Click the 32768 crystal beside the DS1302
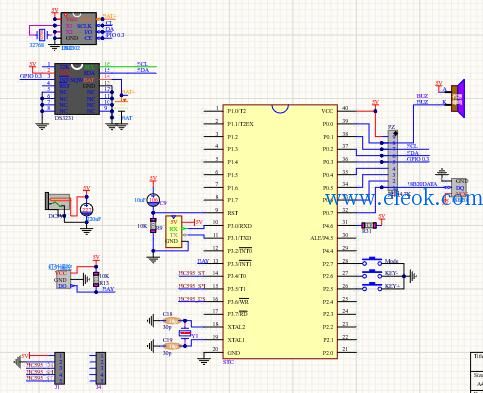 coord(42,34)
